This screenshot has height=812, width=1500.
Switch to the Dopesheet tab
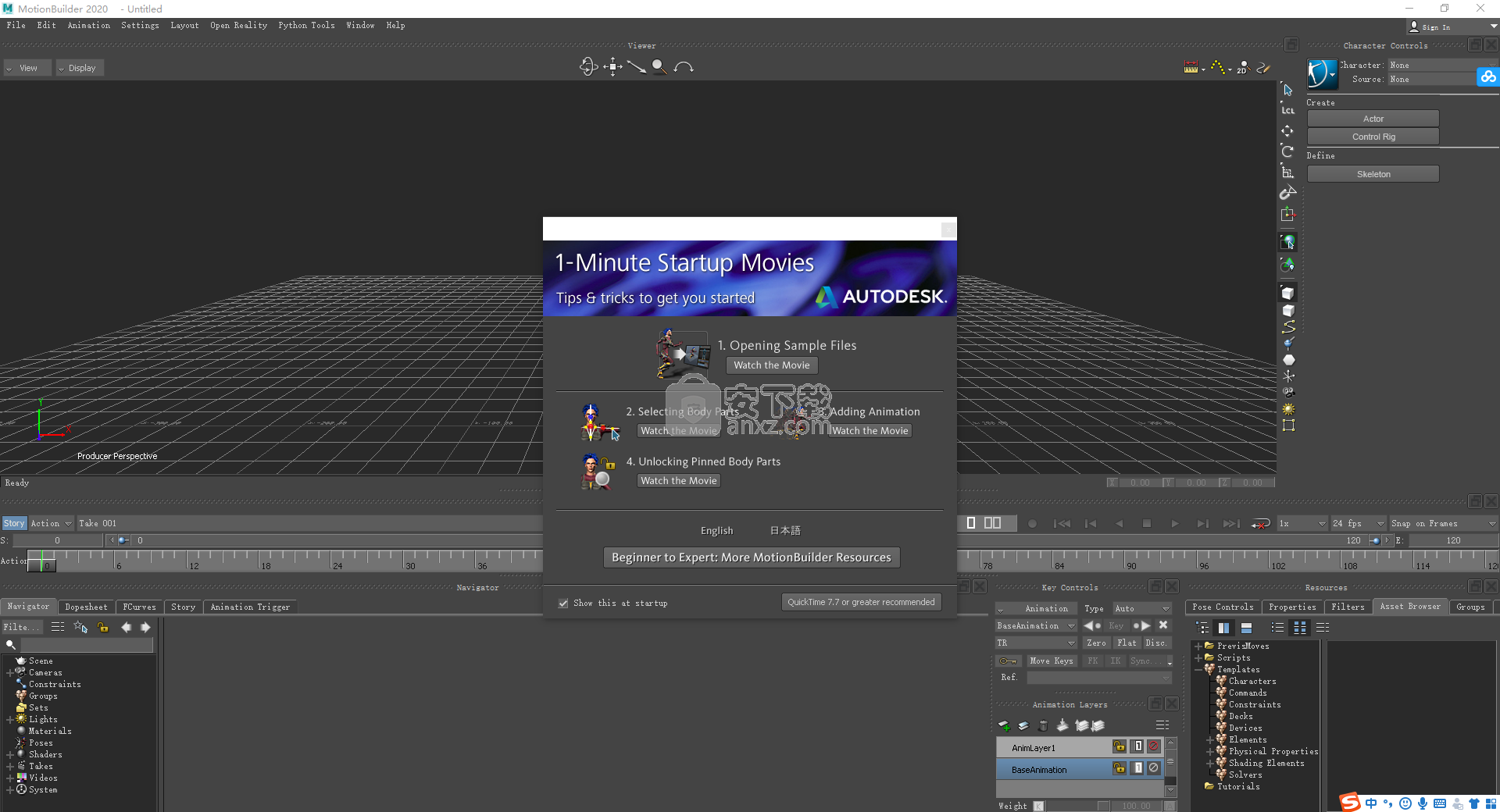(86, 607)
